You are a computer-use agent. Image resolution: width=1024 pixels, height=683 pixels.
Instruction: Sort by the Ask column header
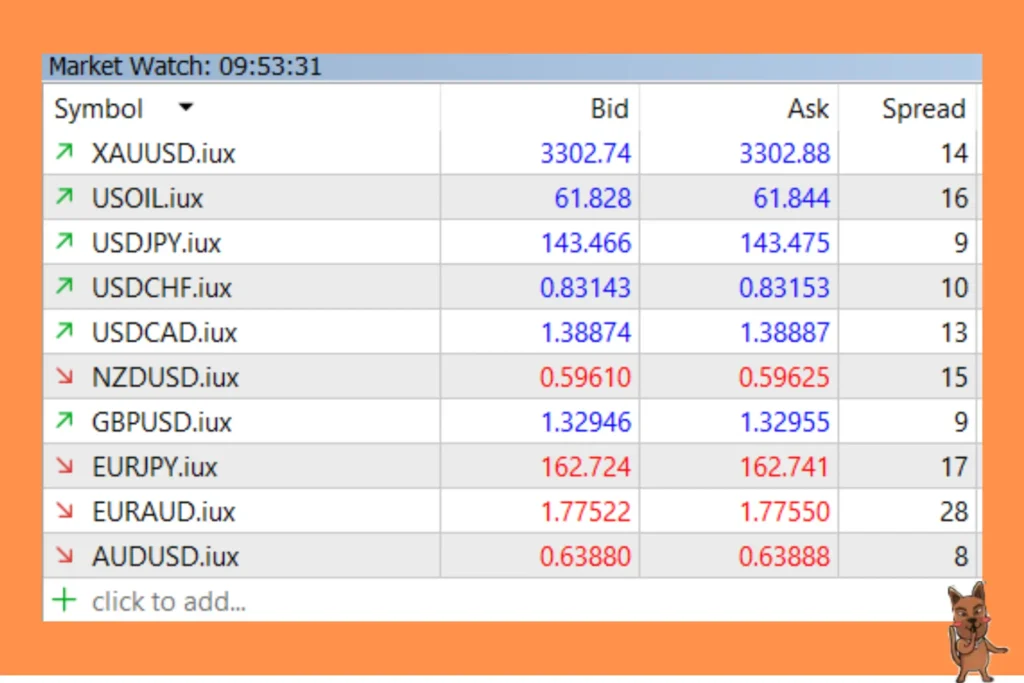pos(808,108)
